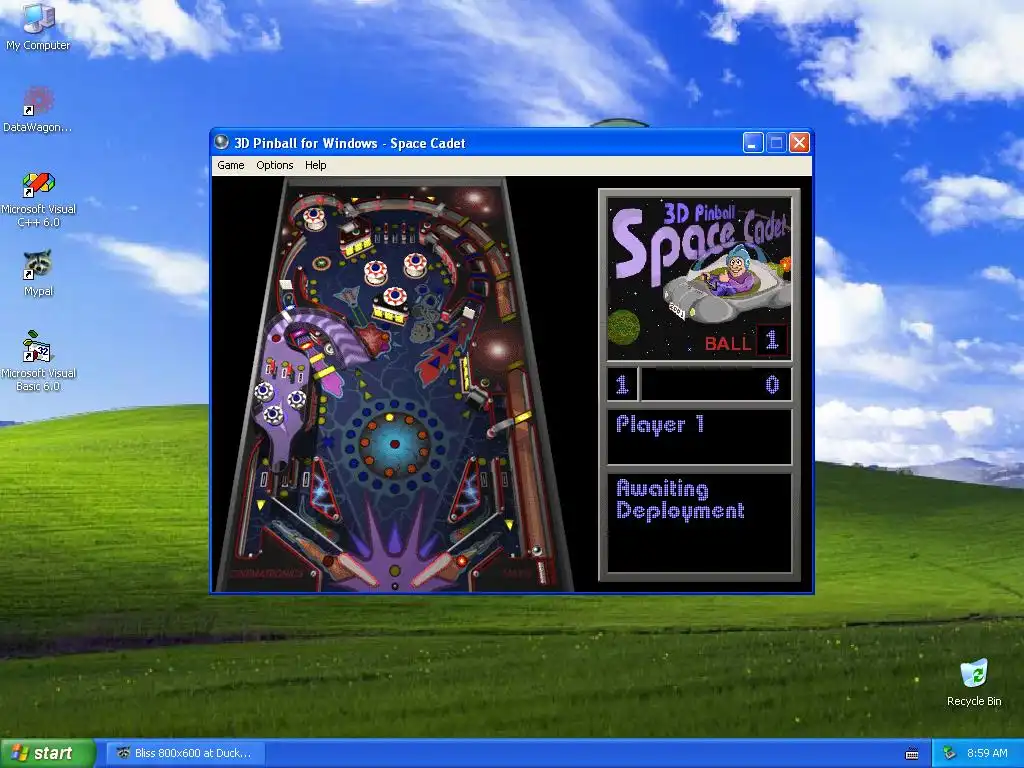Switch to Bliss 800x600 taskbar window
The height and width of the screenshot is (768, 1024).
click(x=187, y=753)
